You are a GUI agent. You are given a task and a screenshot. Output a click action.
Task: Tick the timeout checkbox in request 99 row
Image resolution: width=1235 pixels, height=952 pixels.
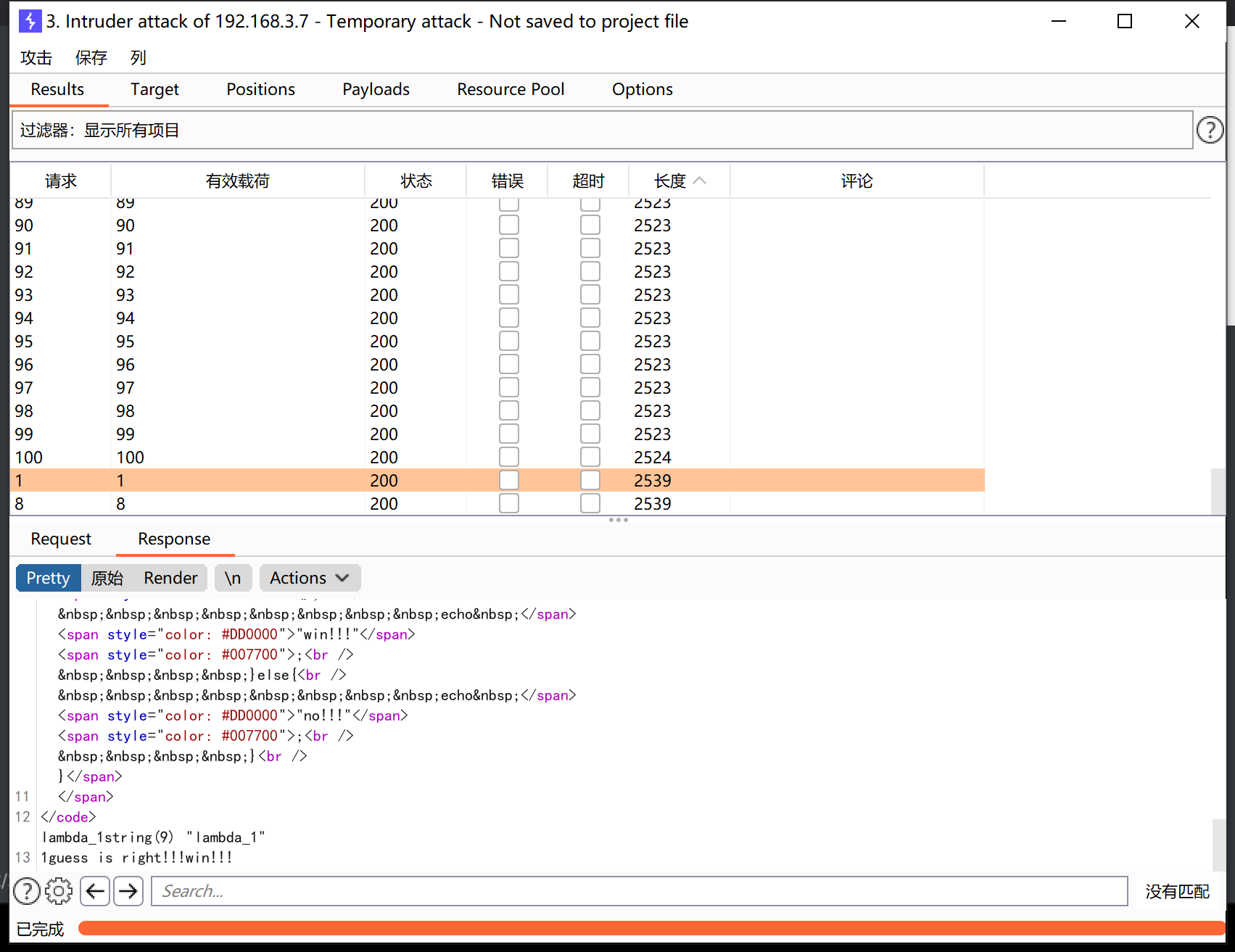pos(590,434)
